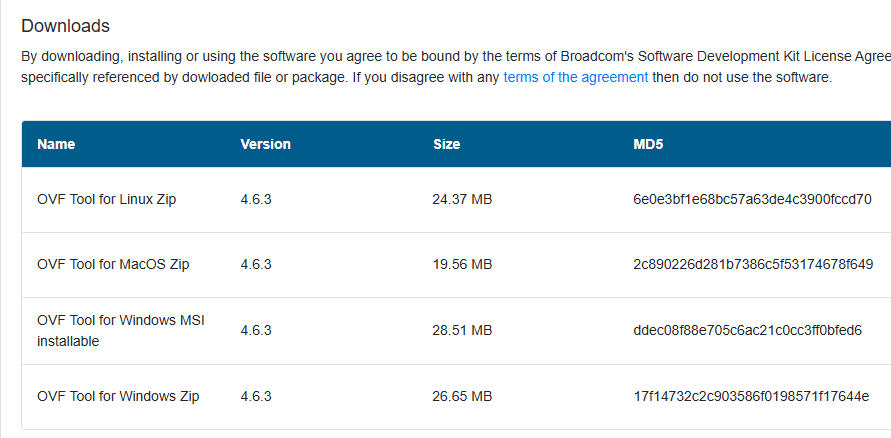Open the terms of the agreement link
The height and width of the screenshot is (438, 891).
[x=576, y=77]
